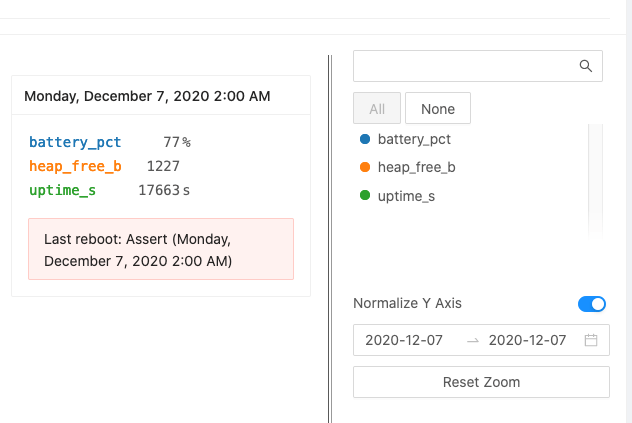Click the legend list scrollbar

click(596, 180)
